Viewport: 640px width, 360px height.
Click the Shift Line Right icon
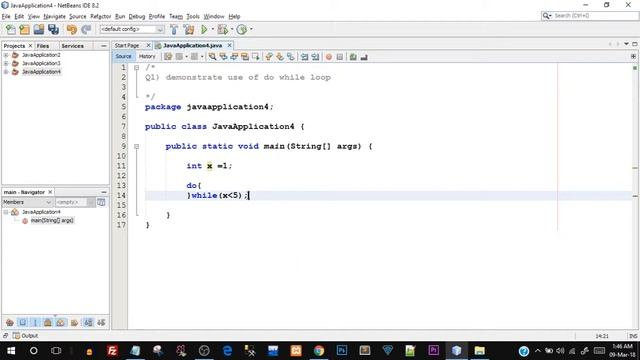pos(315,57)
